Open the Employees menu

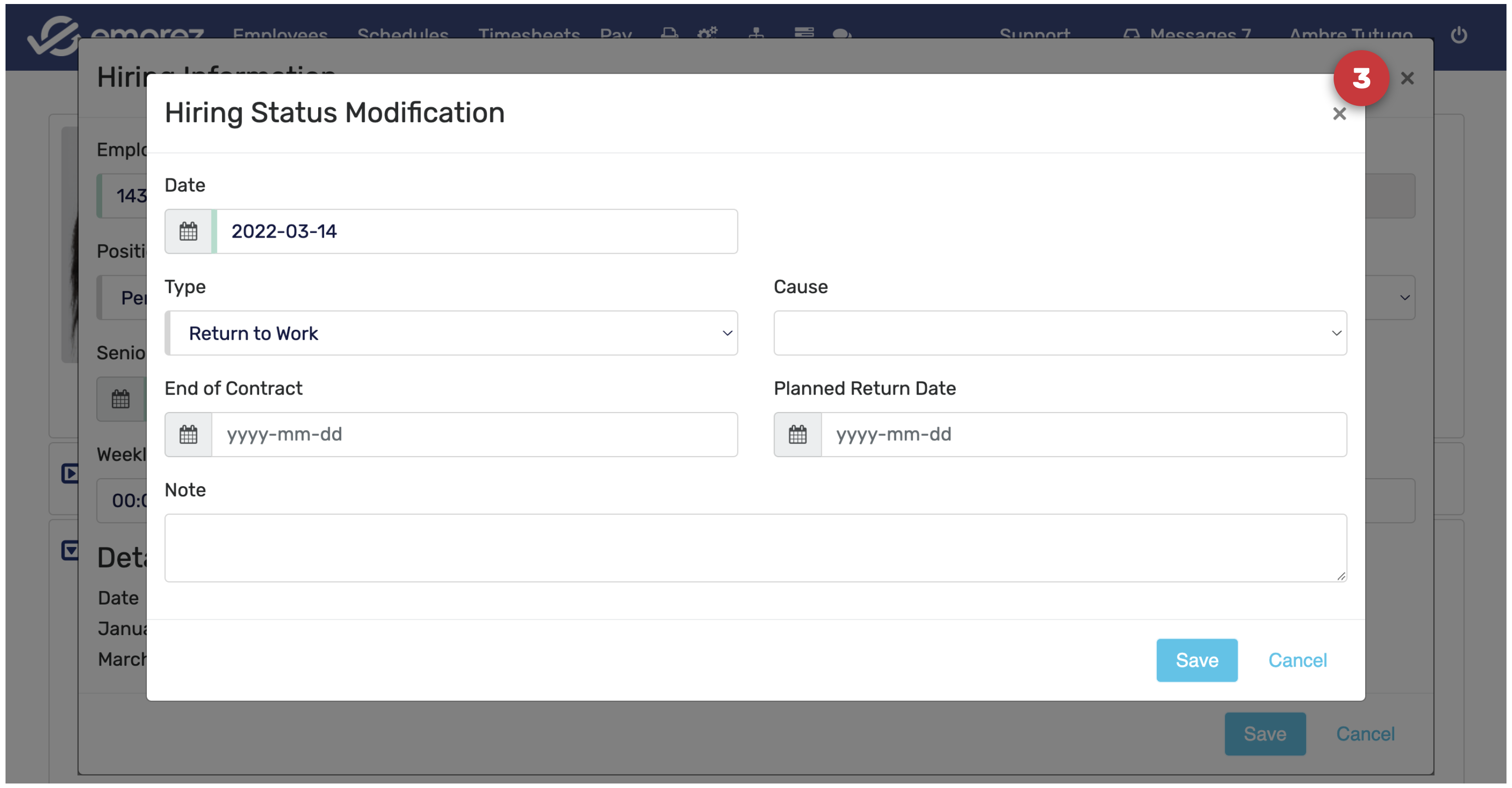280,34
